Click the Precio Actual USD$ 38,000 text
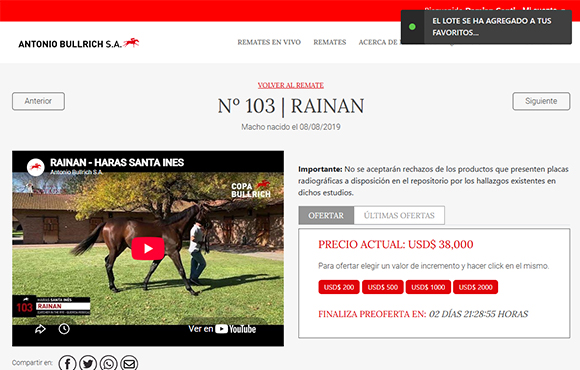The image size is (580, 370). click(x=395, y=244)
